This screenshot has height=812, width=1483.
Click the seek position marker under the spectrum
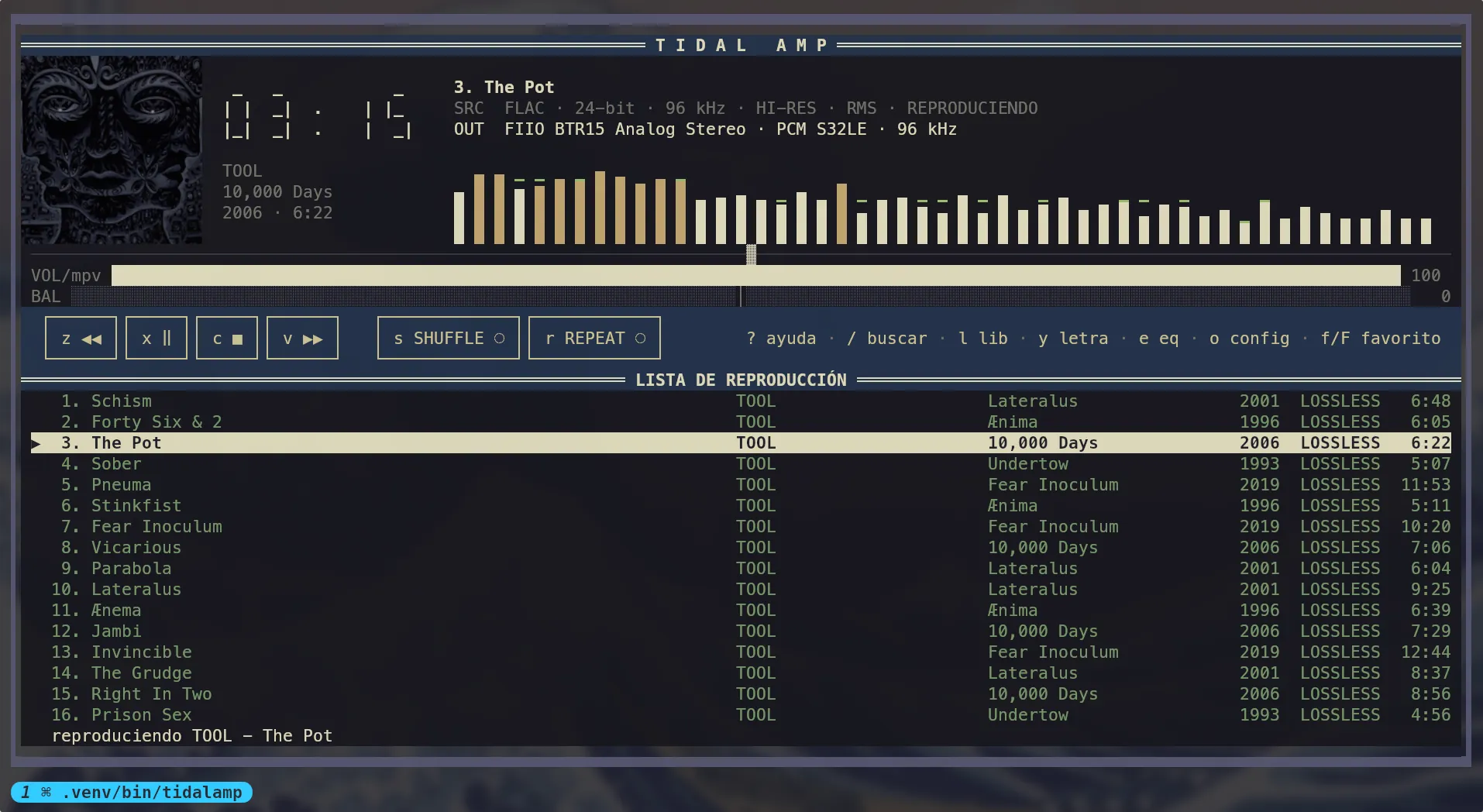pos(751,254)
